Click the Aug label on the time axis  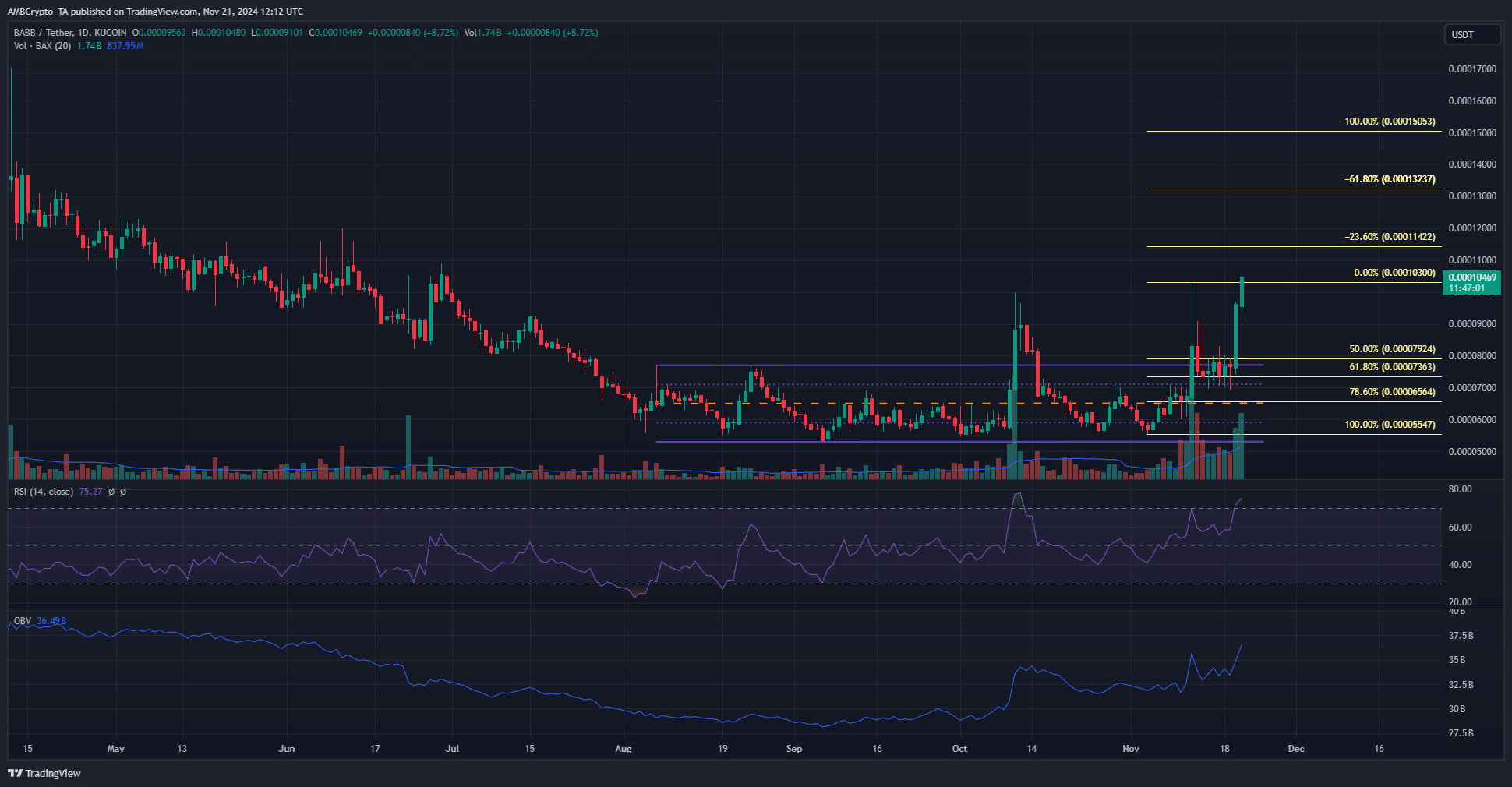pos(624,749)
